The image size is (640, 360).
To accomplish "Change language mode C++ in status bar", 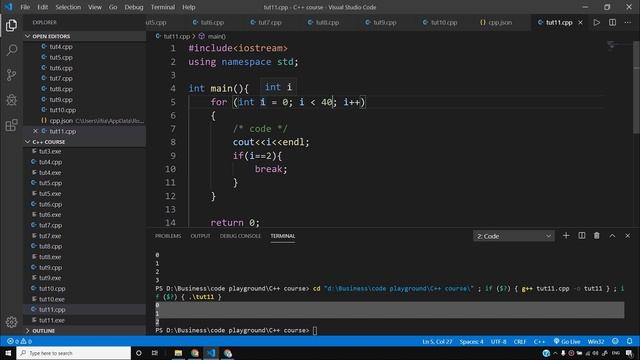I will click(x=539, y=341).
